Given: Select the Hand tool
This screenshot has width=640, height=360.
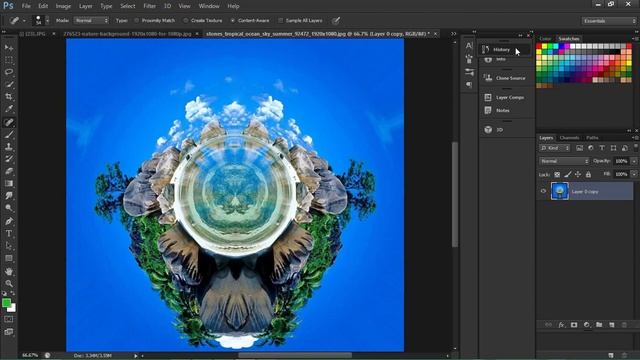Looking at the screenshot, I should tap(9, 271).
